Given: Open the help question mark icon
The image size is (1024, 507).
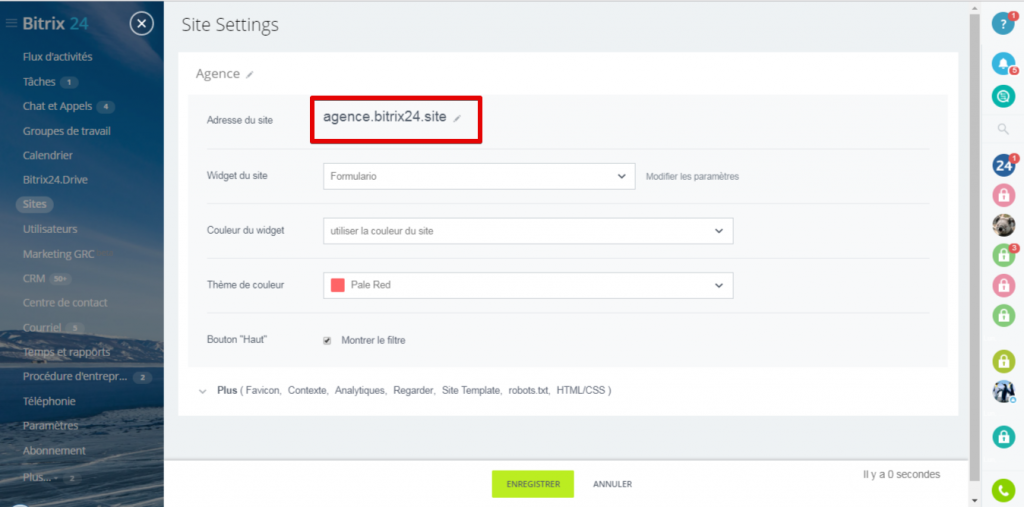Looking at the screenshot, I should tap(1003, 24).
